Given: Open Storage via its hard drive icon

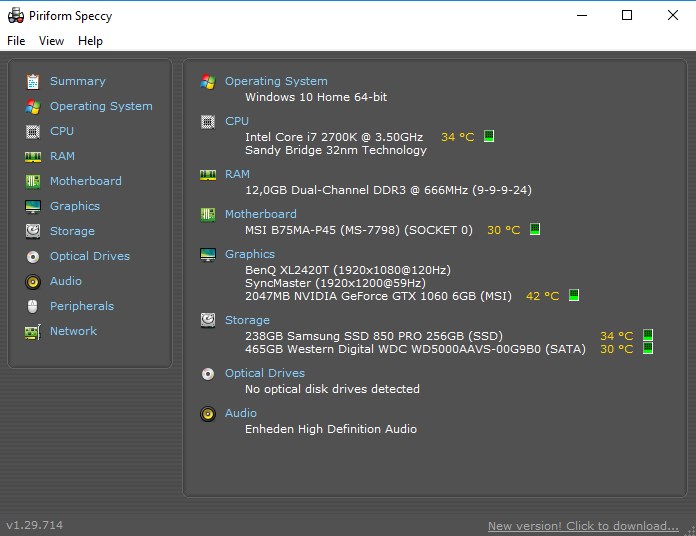Looking at the screenshot, I should click(x=33, y=231).
